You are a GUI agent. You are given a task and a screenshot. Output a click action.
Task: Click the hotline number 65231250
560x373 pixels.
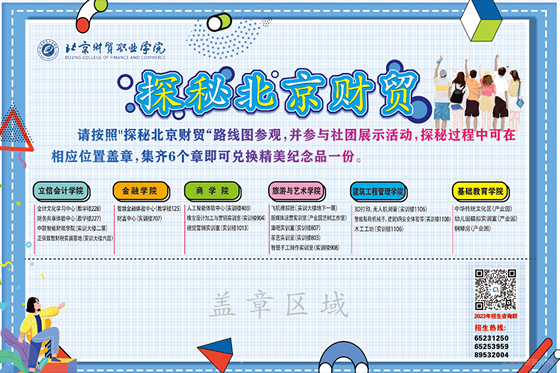pos(491,338)
